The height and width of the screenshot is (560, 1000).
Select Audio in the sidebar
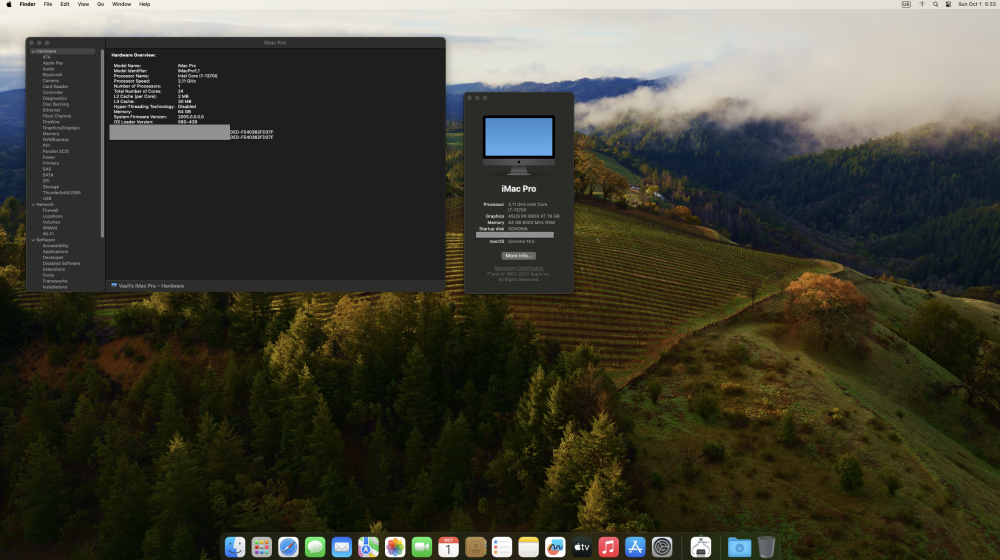pyautogui.click(x=48, y=69)
